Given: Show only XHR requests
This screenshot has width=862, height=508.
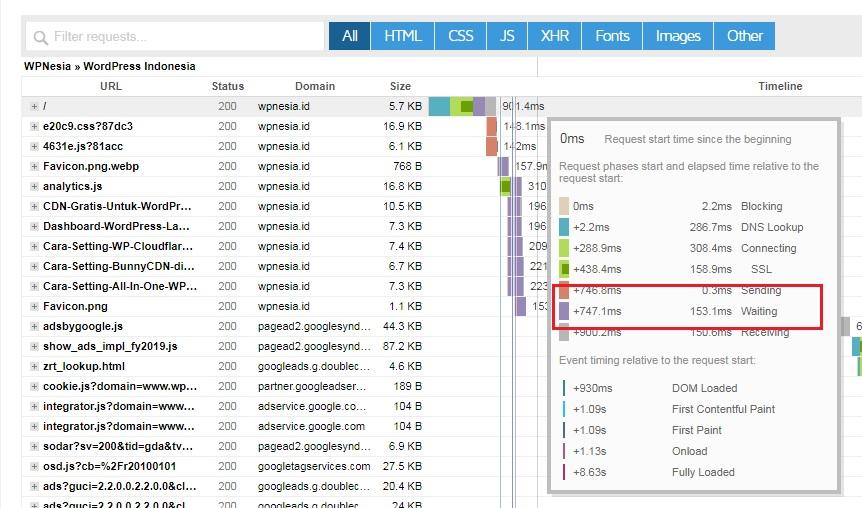Looking at the screenshot, I should [555, 36].
